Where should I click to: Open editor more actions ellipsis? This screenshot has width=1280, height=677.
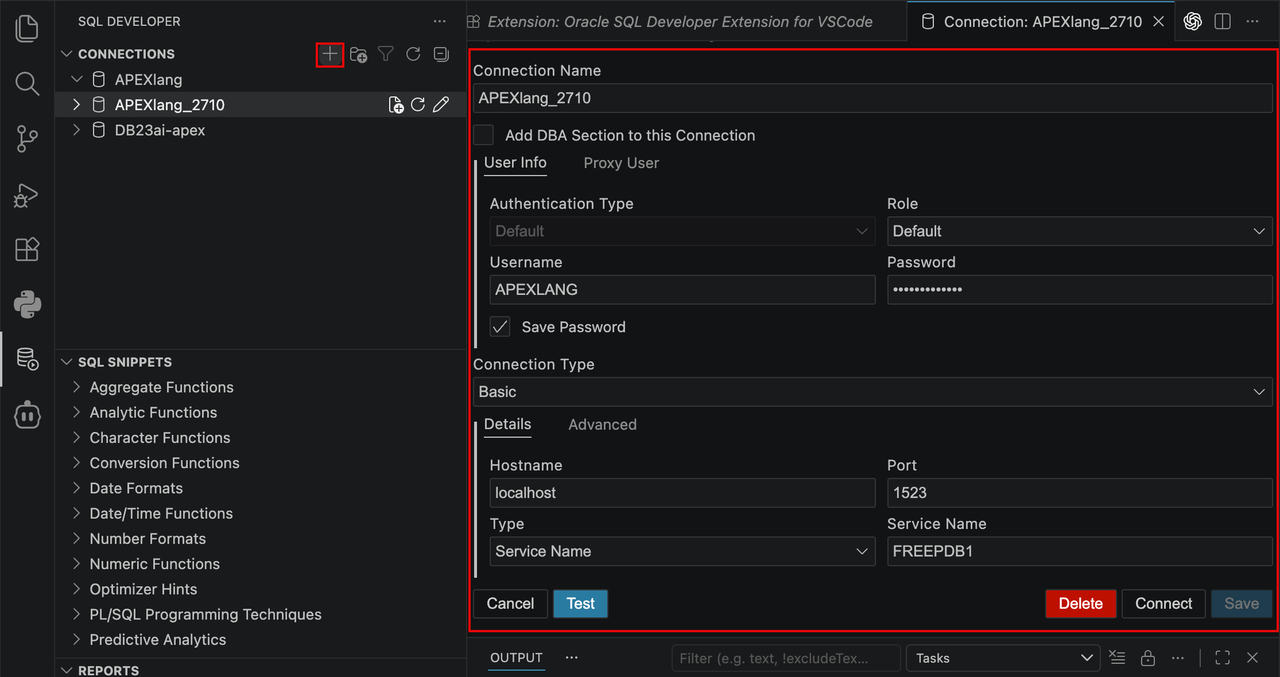[x=1252, y=21]
